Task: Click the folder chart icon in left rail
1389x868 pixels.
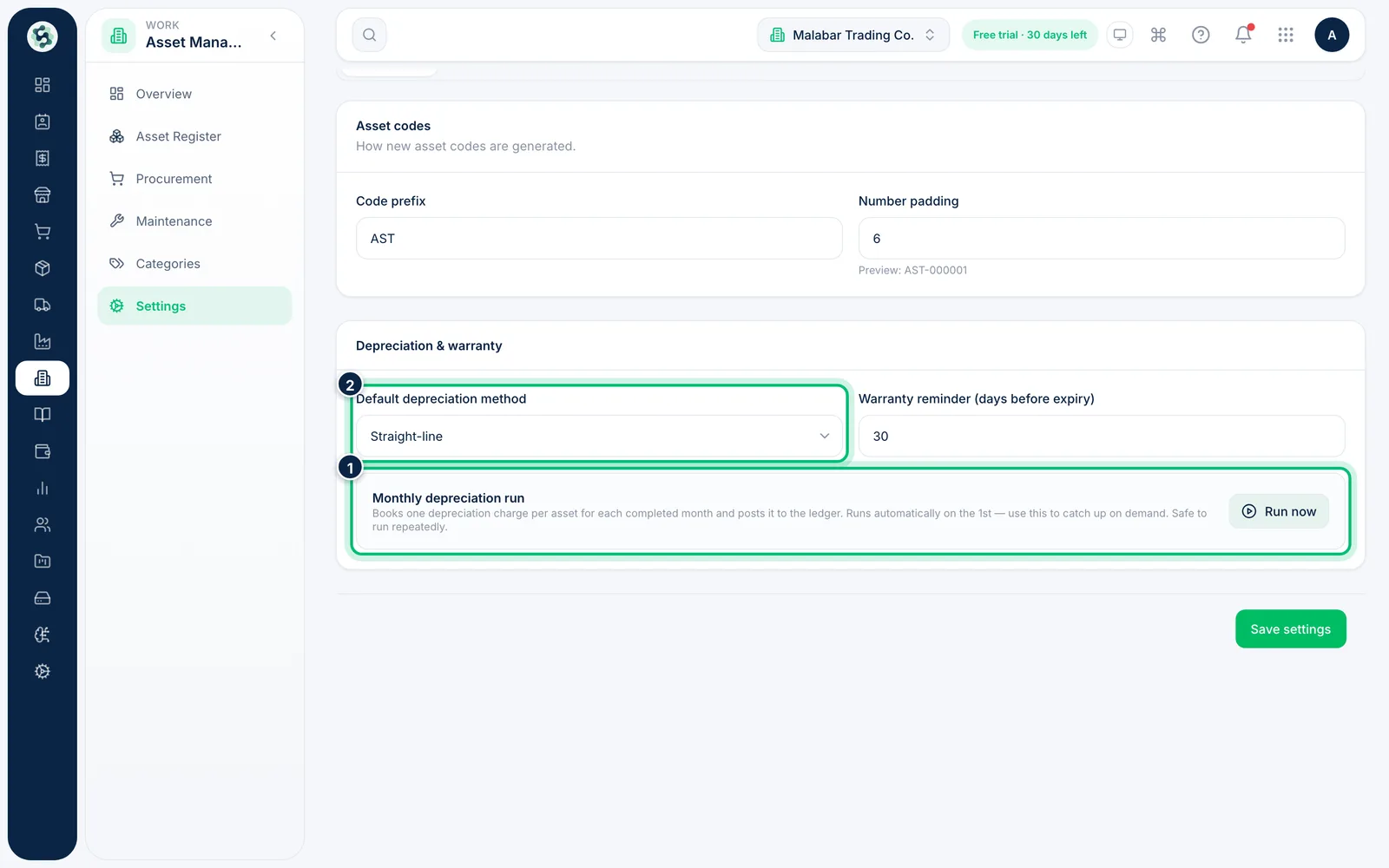Action: click(43, 562)
